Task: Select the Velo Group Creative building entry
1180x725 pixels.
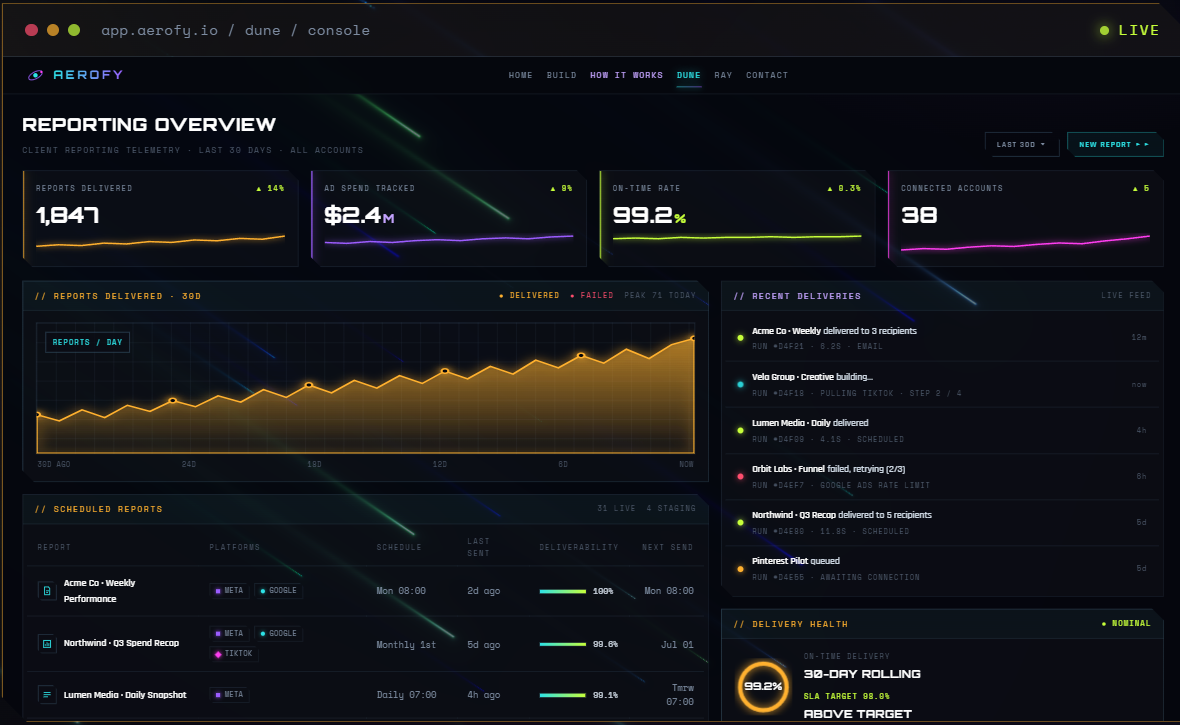Action: pyautogui.click(x=942, y=385)
